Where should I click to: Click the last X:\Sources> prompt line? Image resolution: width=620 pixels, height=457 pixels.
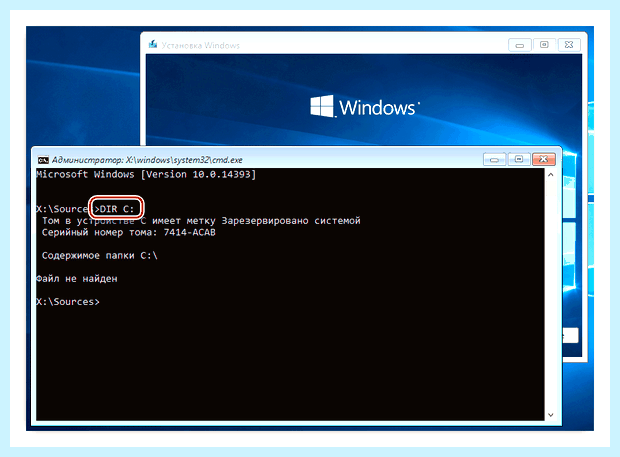(68, 302)
